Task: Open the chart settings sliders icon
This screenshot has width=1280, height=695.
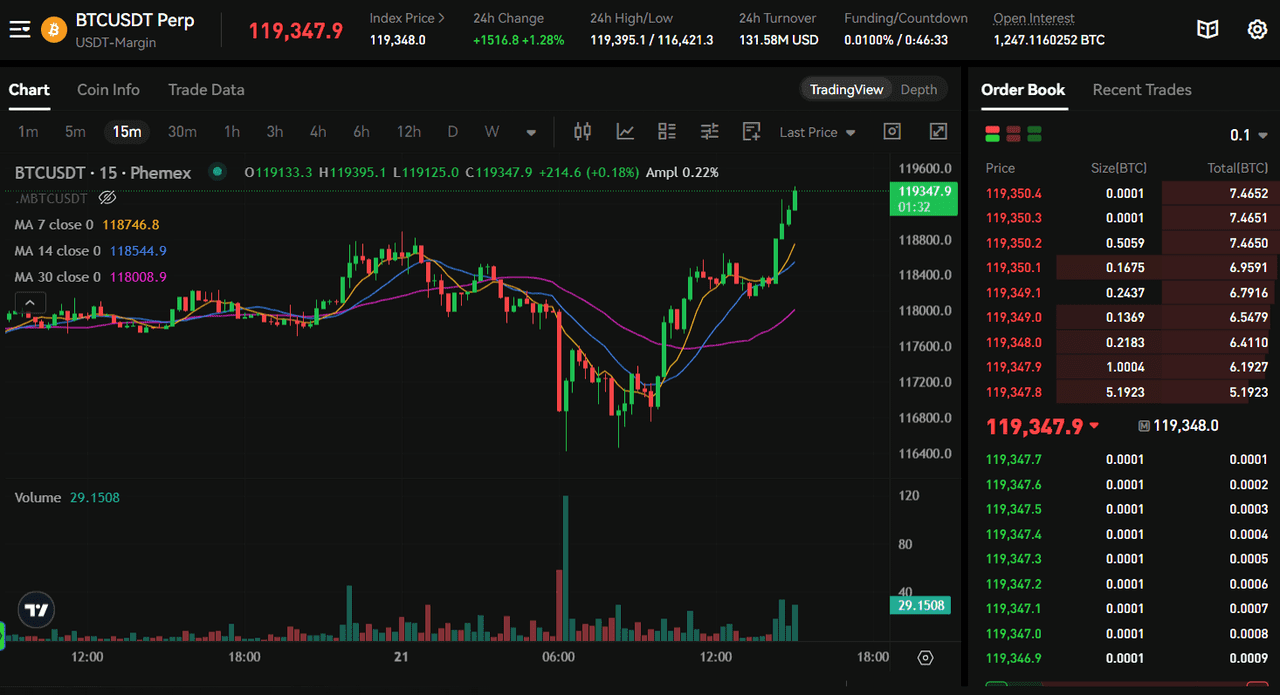Action: (709, 131)
